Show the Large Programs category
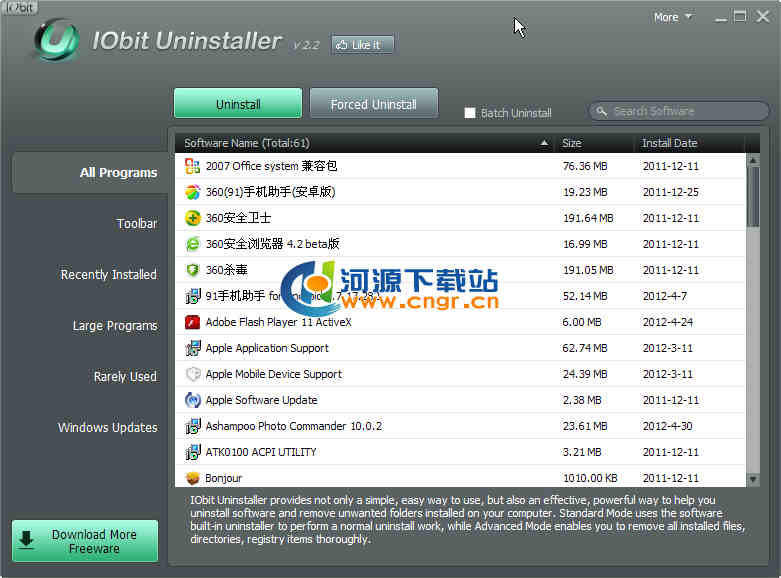 coord(115,326)
